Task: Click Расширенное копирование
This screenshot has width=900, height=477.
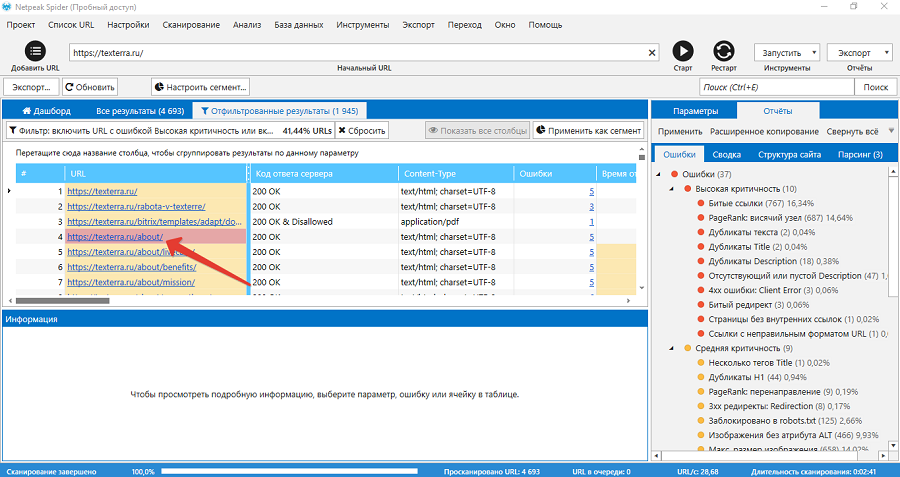Action: [764, 131]
